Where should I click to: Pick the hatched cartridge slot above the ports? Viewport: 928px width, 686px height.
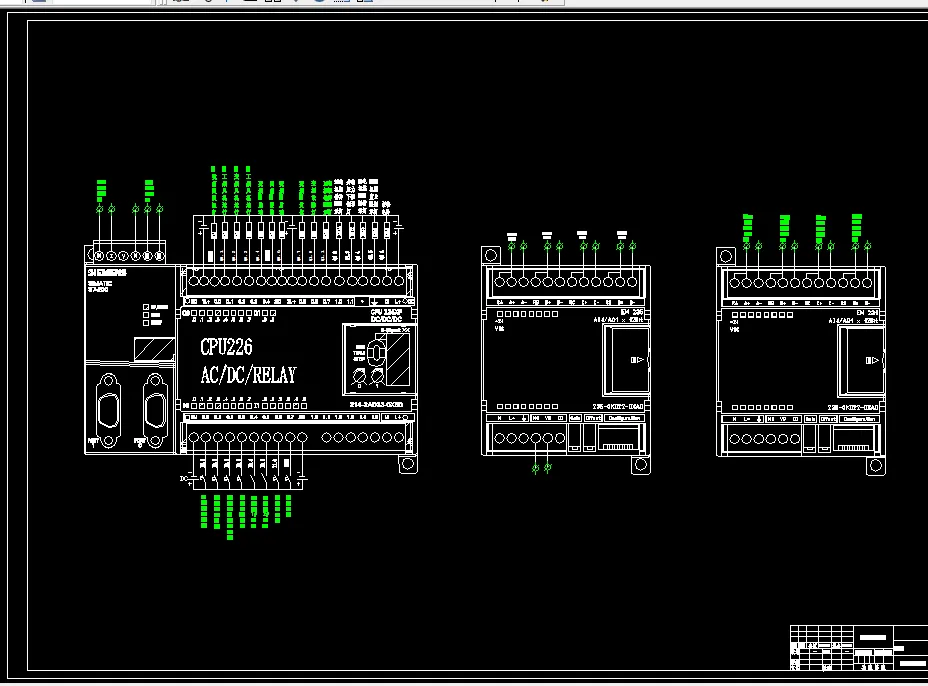[x=154, y=349]
